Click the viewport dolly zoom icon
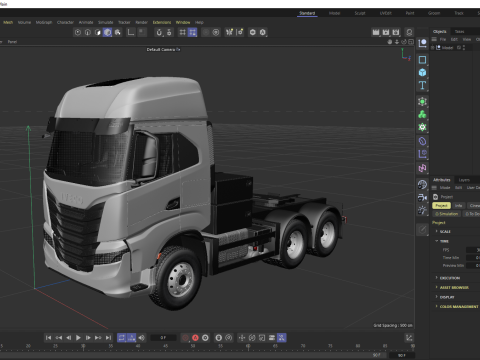The height and width of the screenshot is (360, 480). point(397,42)
